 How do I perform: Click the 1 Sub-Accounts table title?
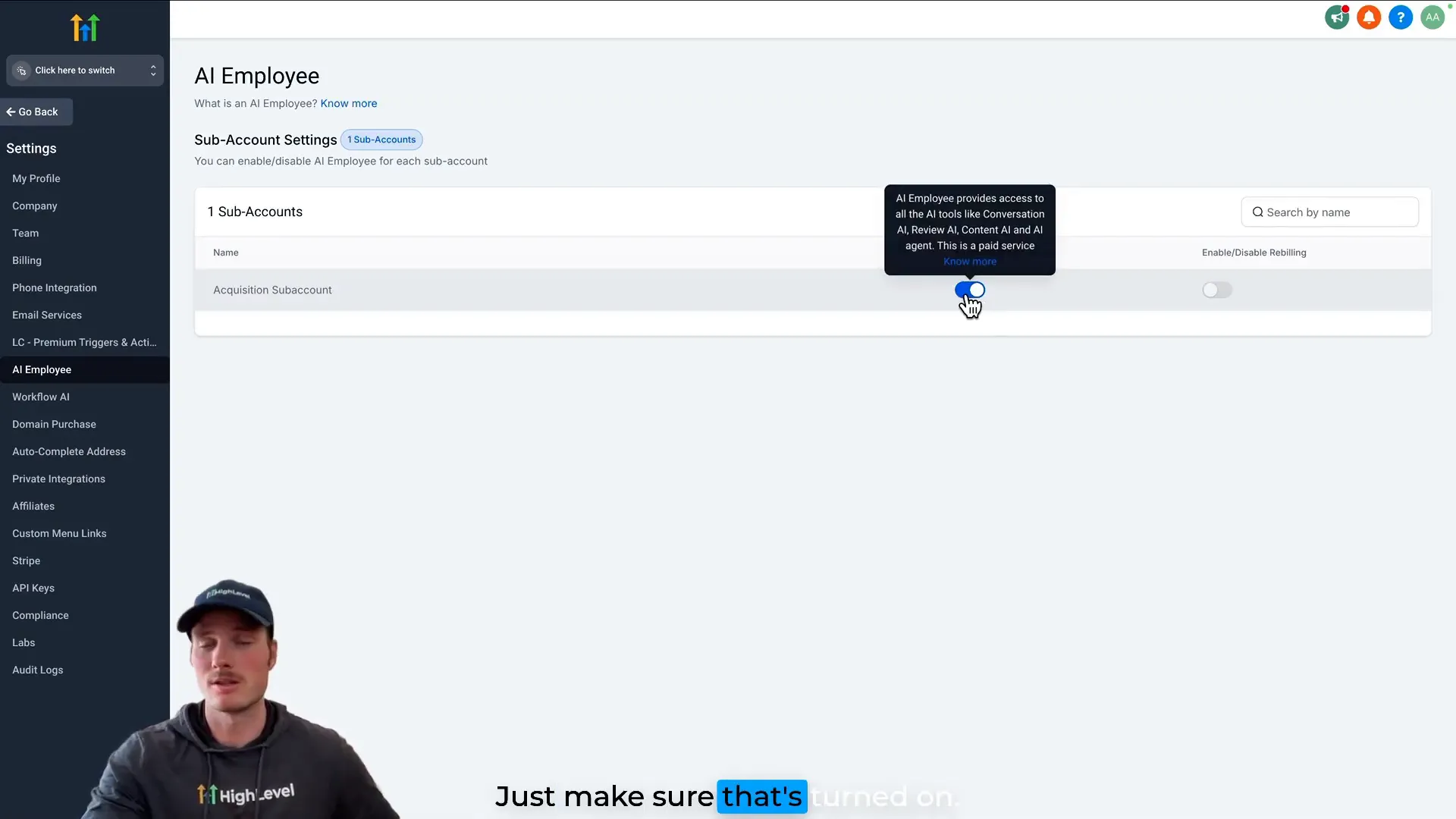pos(255,212)
